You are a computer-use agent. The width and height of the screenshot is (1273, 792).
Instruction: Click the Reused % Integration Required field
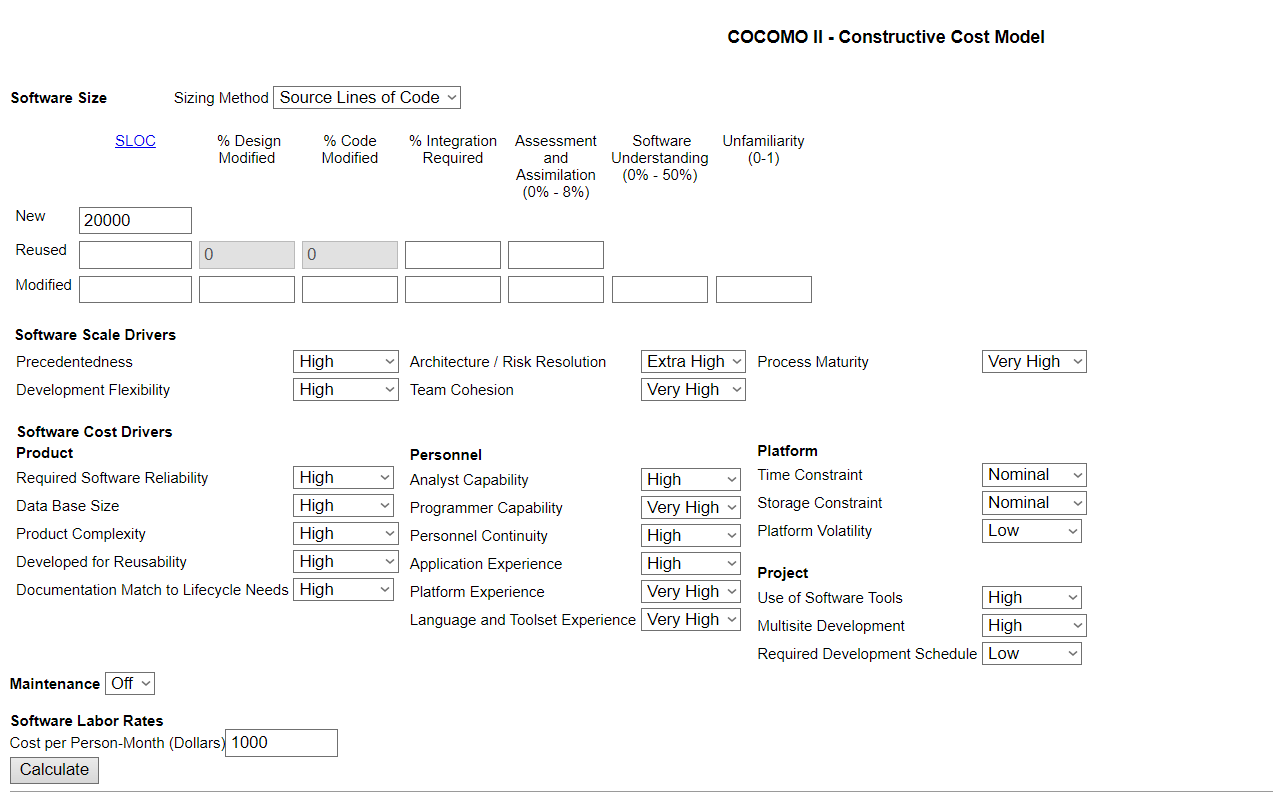pyautogui.click(x=453, y=255)
